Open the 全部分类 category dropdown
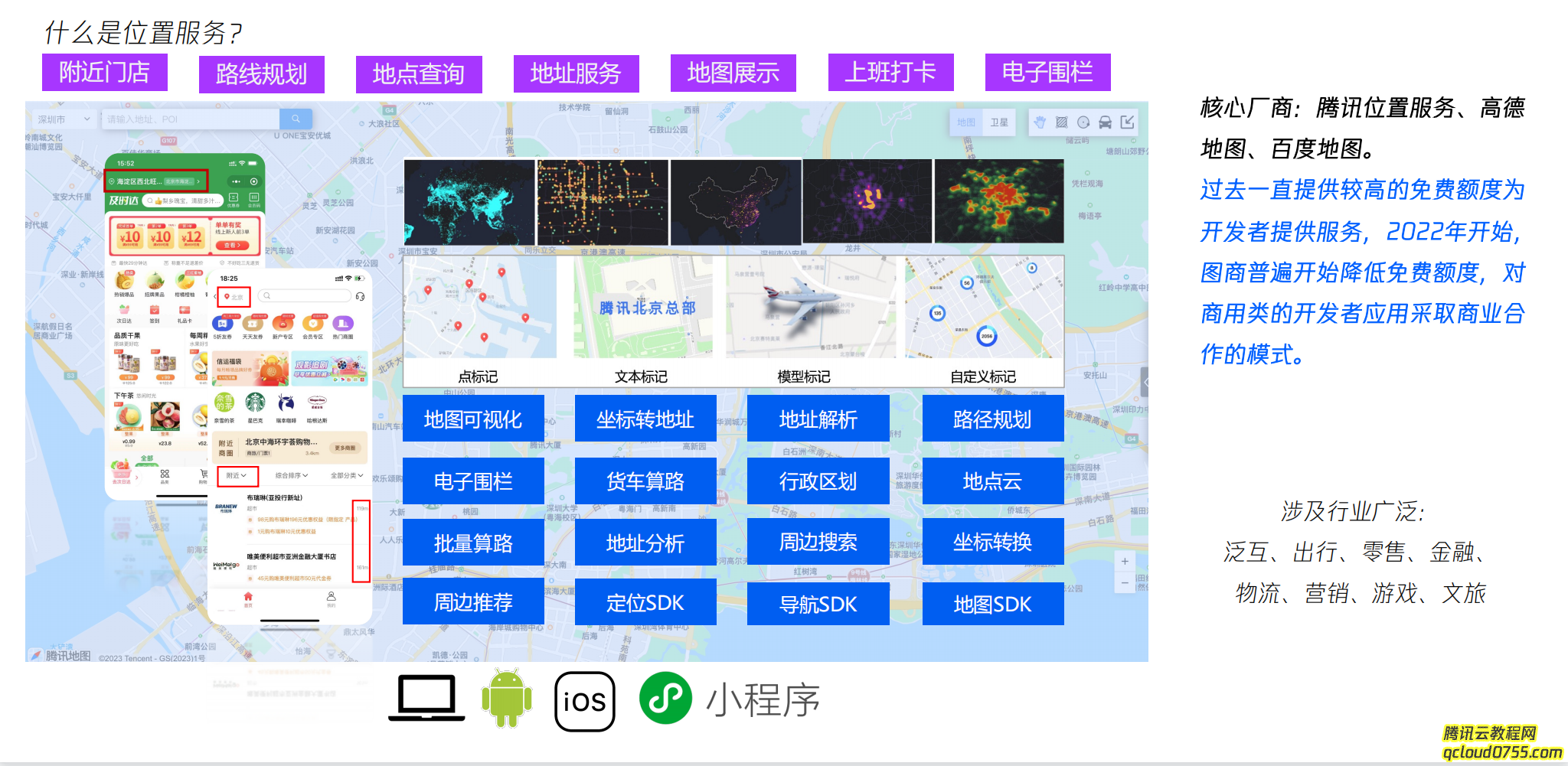 click(346, 475)
